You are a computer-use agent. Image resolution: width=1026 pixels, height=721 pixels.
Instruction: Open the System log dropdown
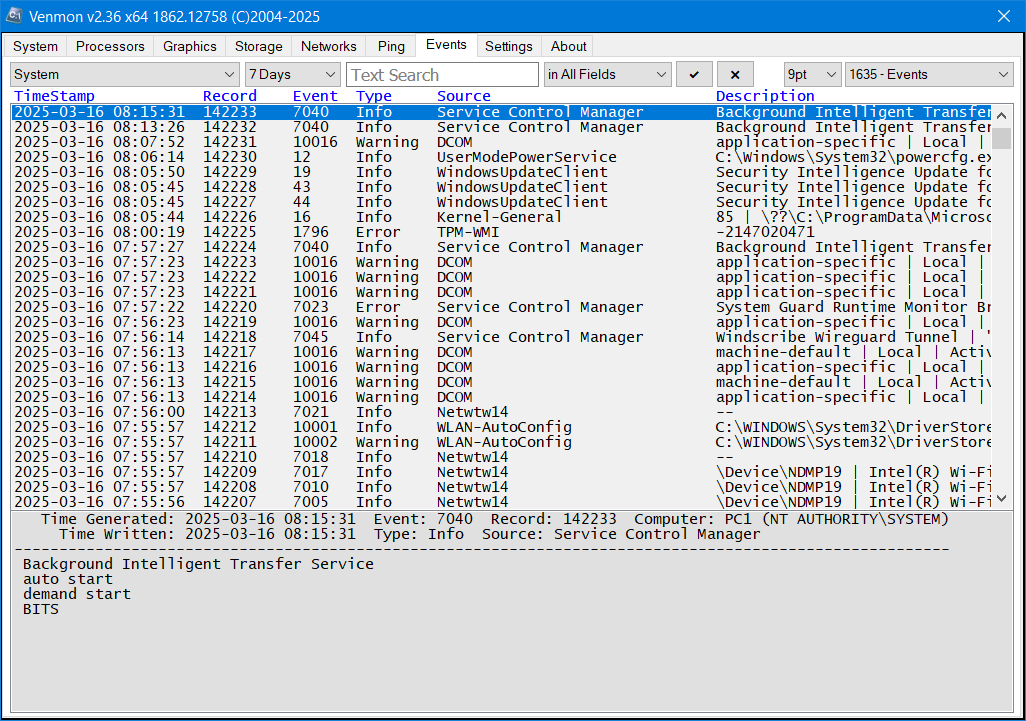(x=124, y=75)
